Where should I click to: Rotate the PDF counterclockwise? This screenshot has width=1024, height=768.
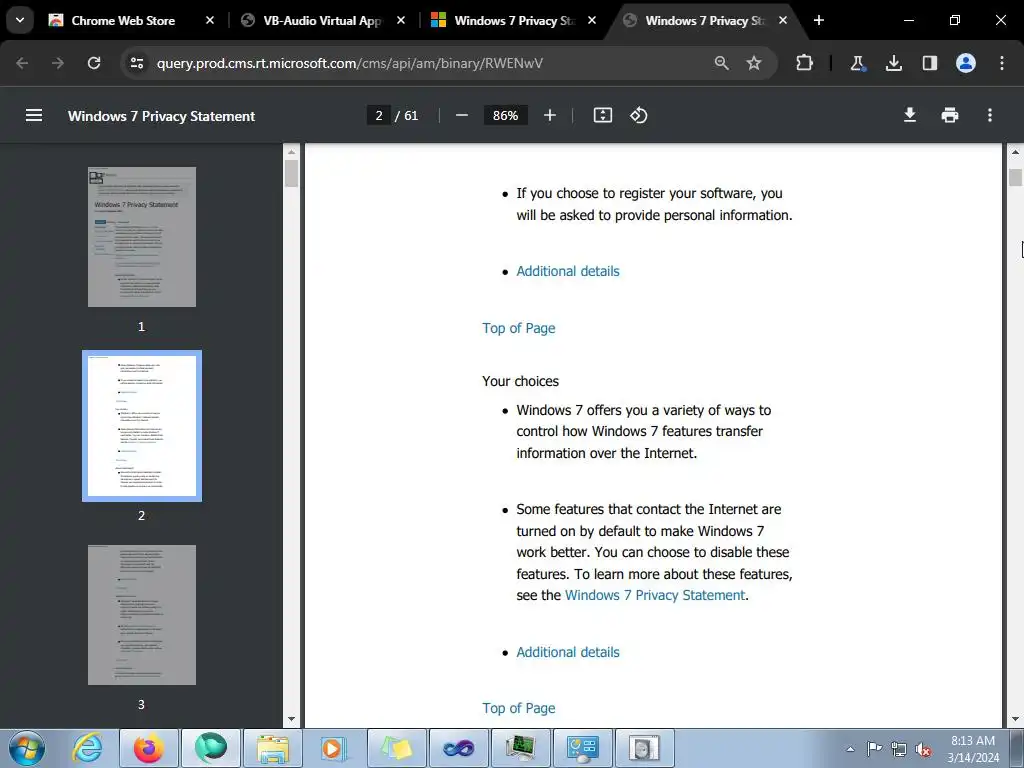tap(639, 116)
